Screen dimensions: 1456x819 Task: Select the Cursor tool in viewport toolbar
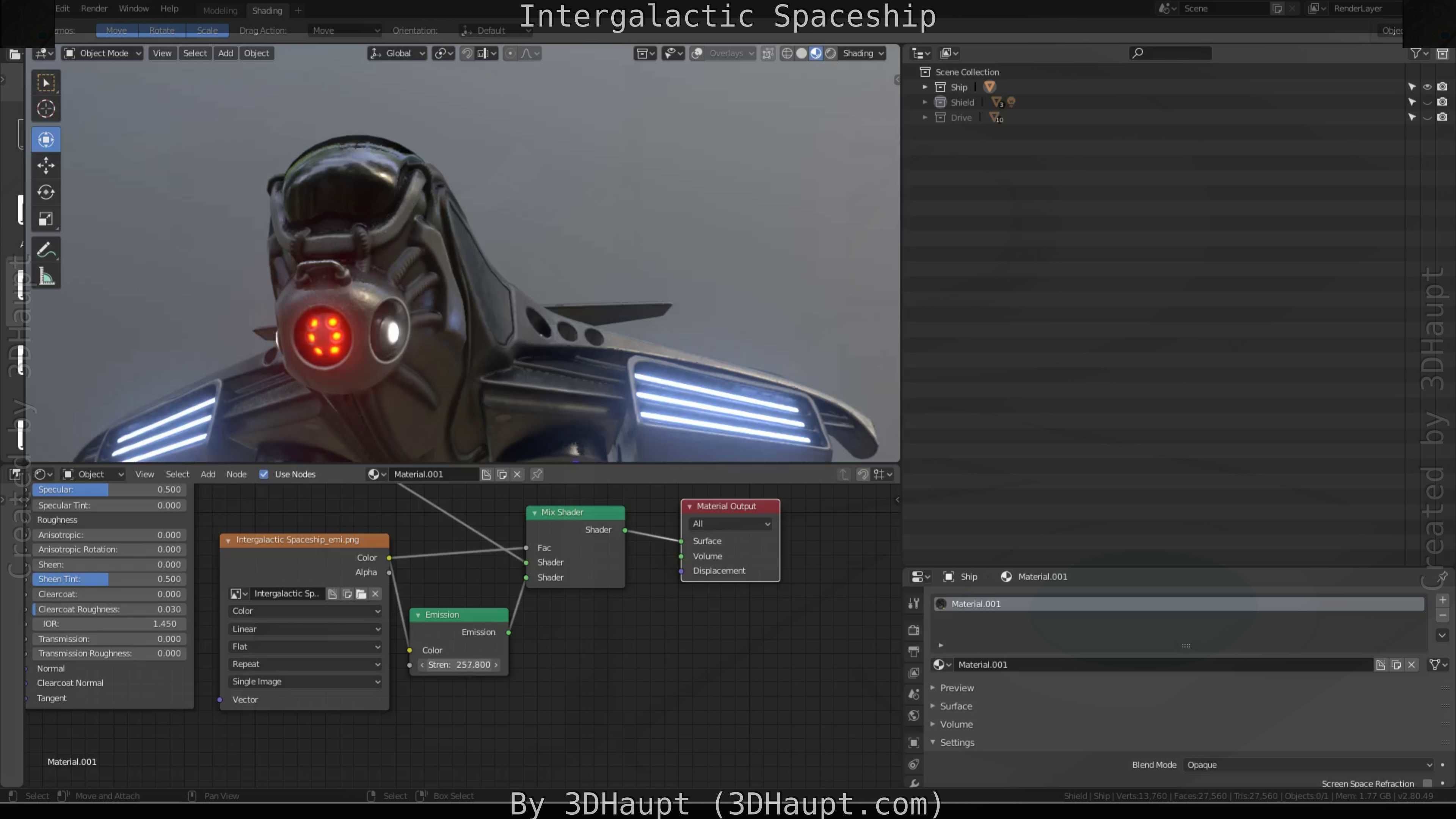46,108
